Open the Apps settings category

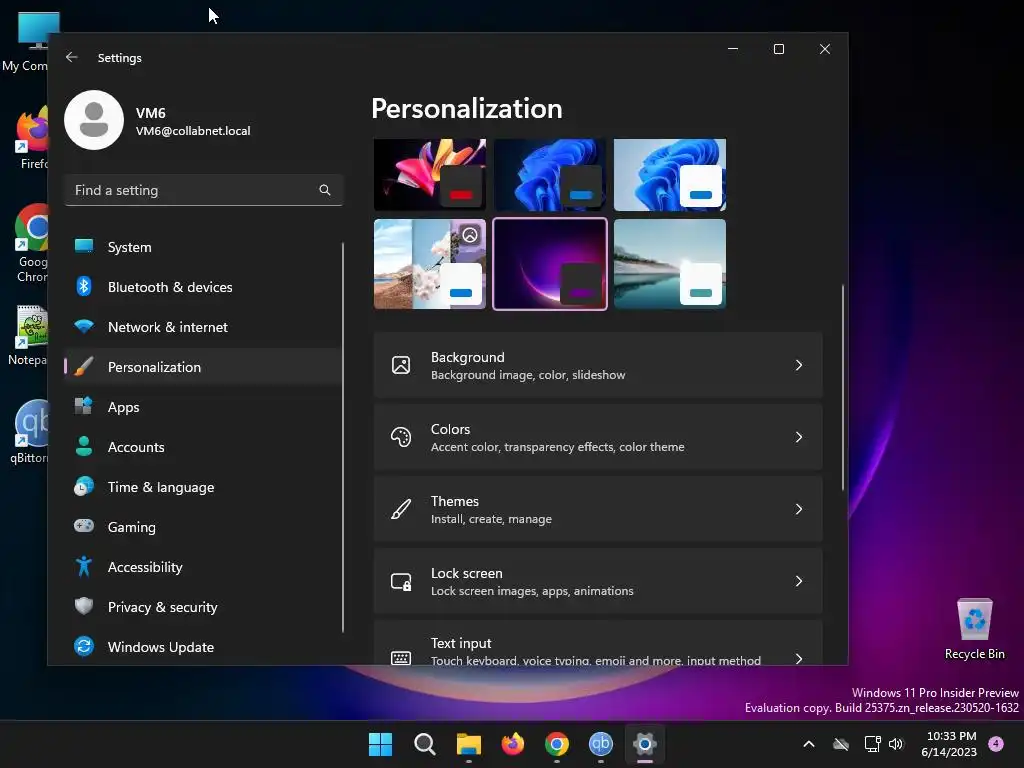click(x=202, y=406)
